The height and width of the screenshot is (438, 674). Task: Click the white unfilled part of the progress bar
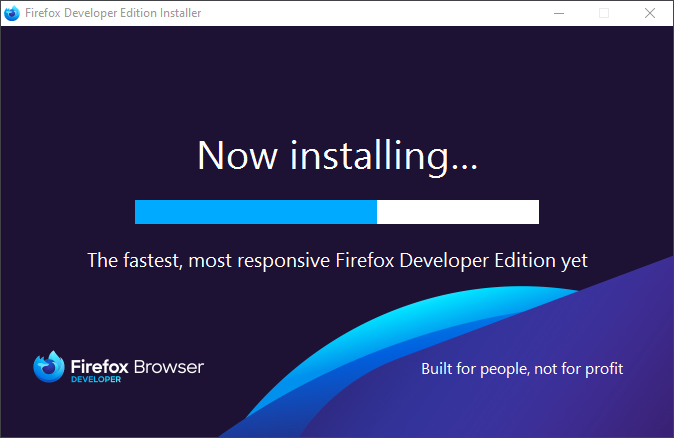click(458, 212)
